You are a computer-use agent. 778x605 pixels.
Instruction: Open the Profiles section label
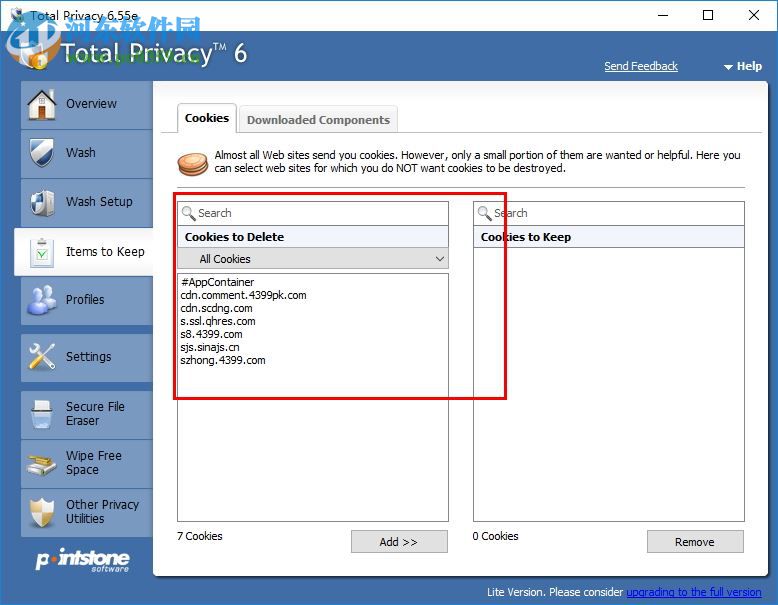coord(85,300)
